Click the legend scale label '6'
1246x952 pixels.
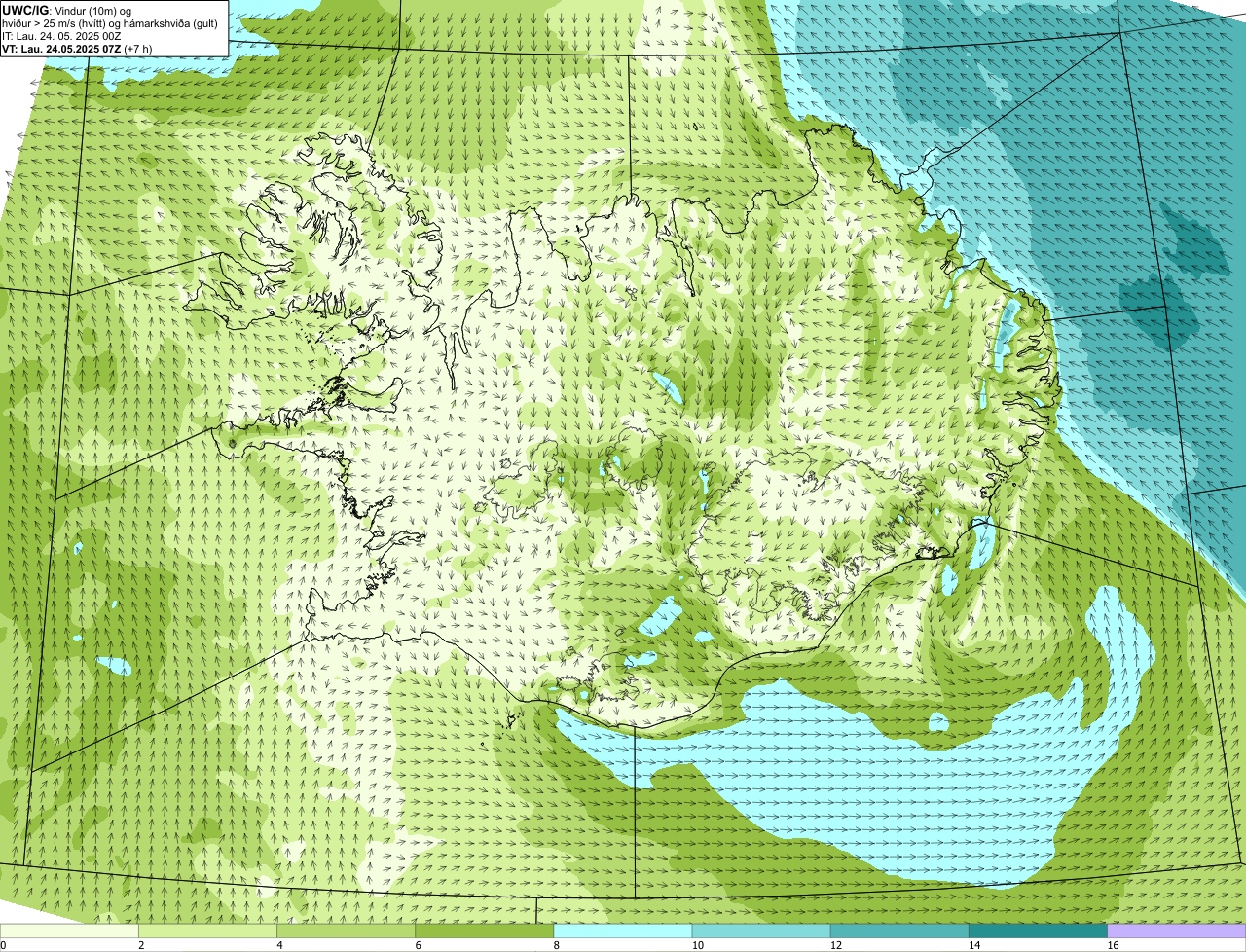click(x=419, y=945)
